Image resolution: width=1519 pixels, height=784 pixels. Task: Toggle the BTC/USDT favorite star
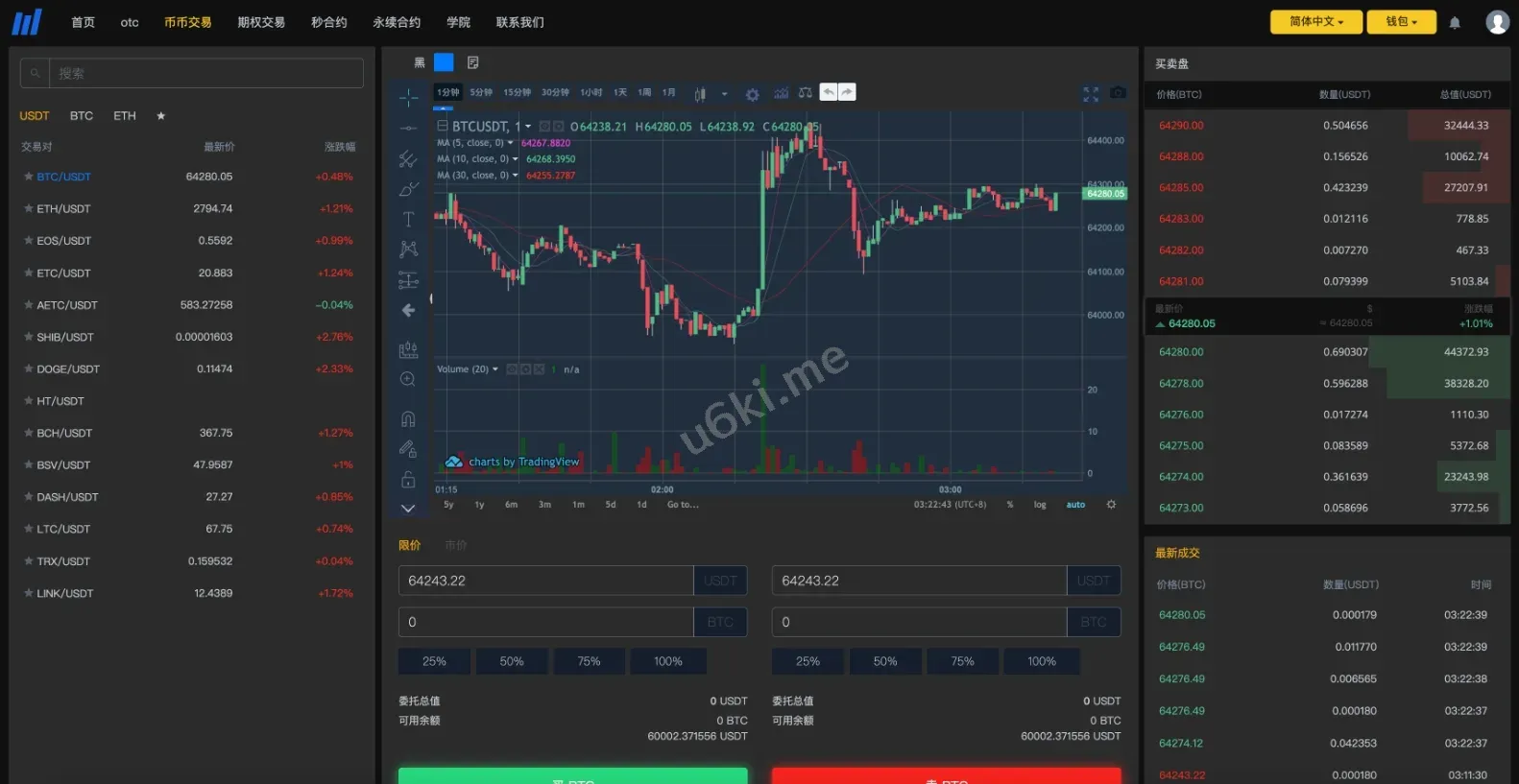(x=28, y=177)
